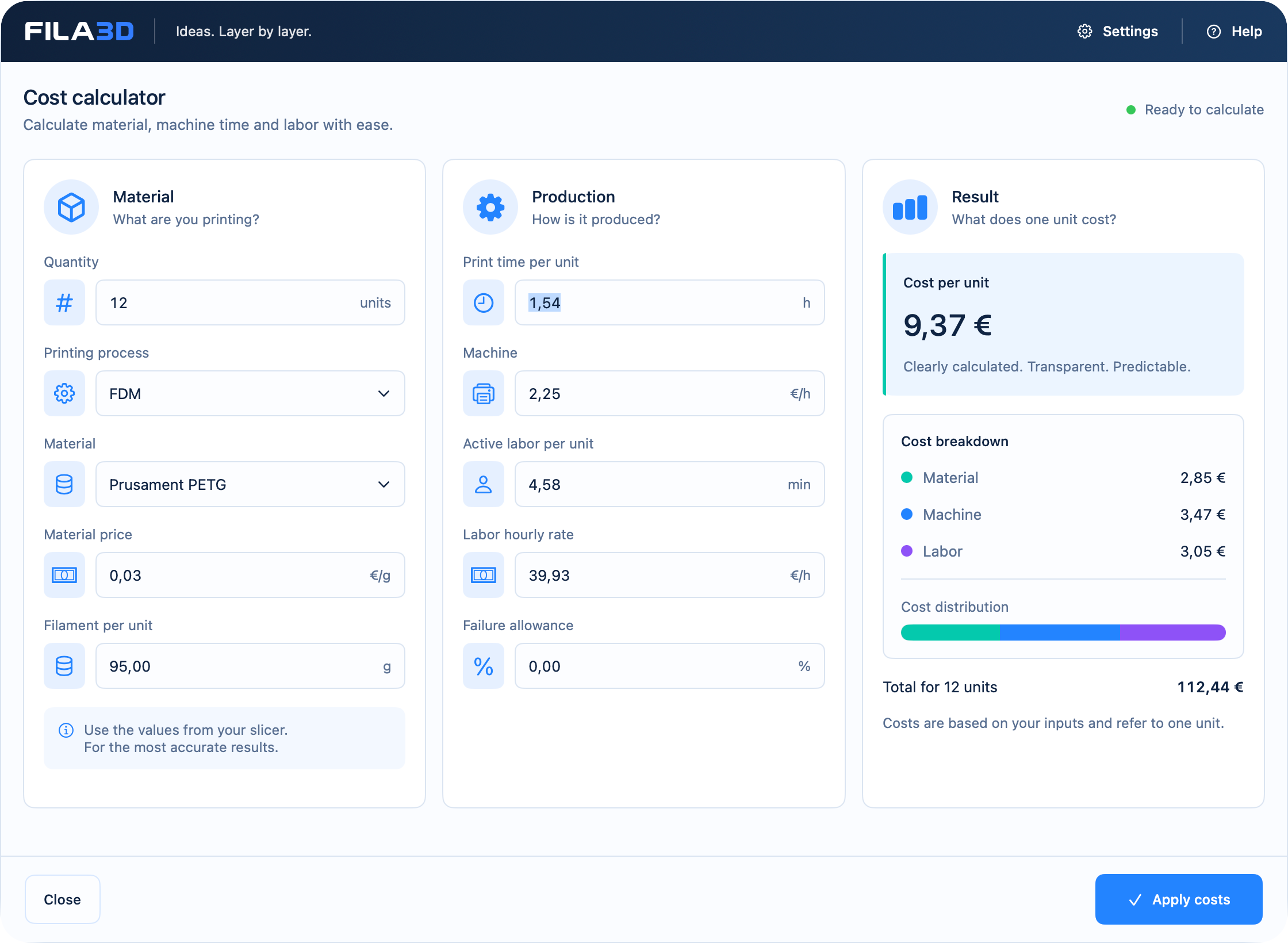Click the Help question mark icon
Viewport: 1288px width, 943px height.
(1213, 32)
